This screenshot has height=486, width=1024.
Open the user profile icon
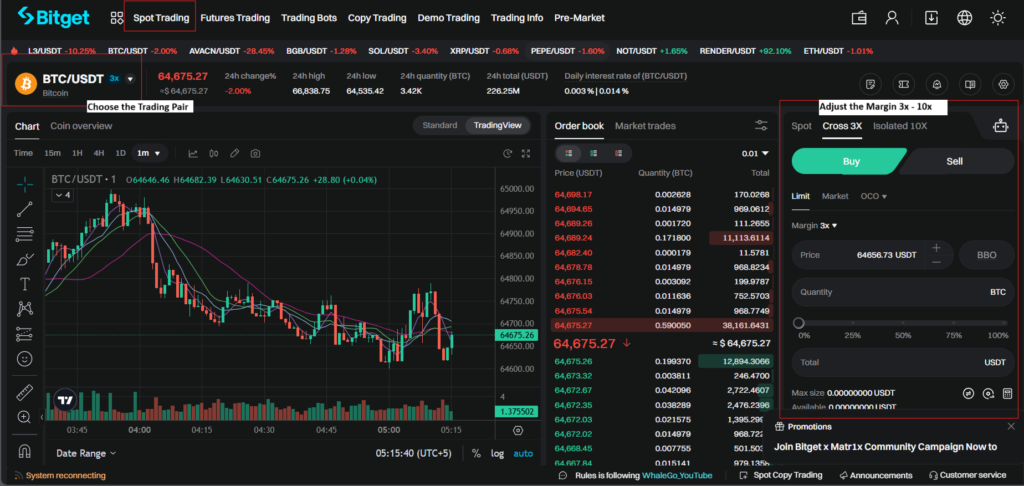pos(892,18)
